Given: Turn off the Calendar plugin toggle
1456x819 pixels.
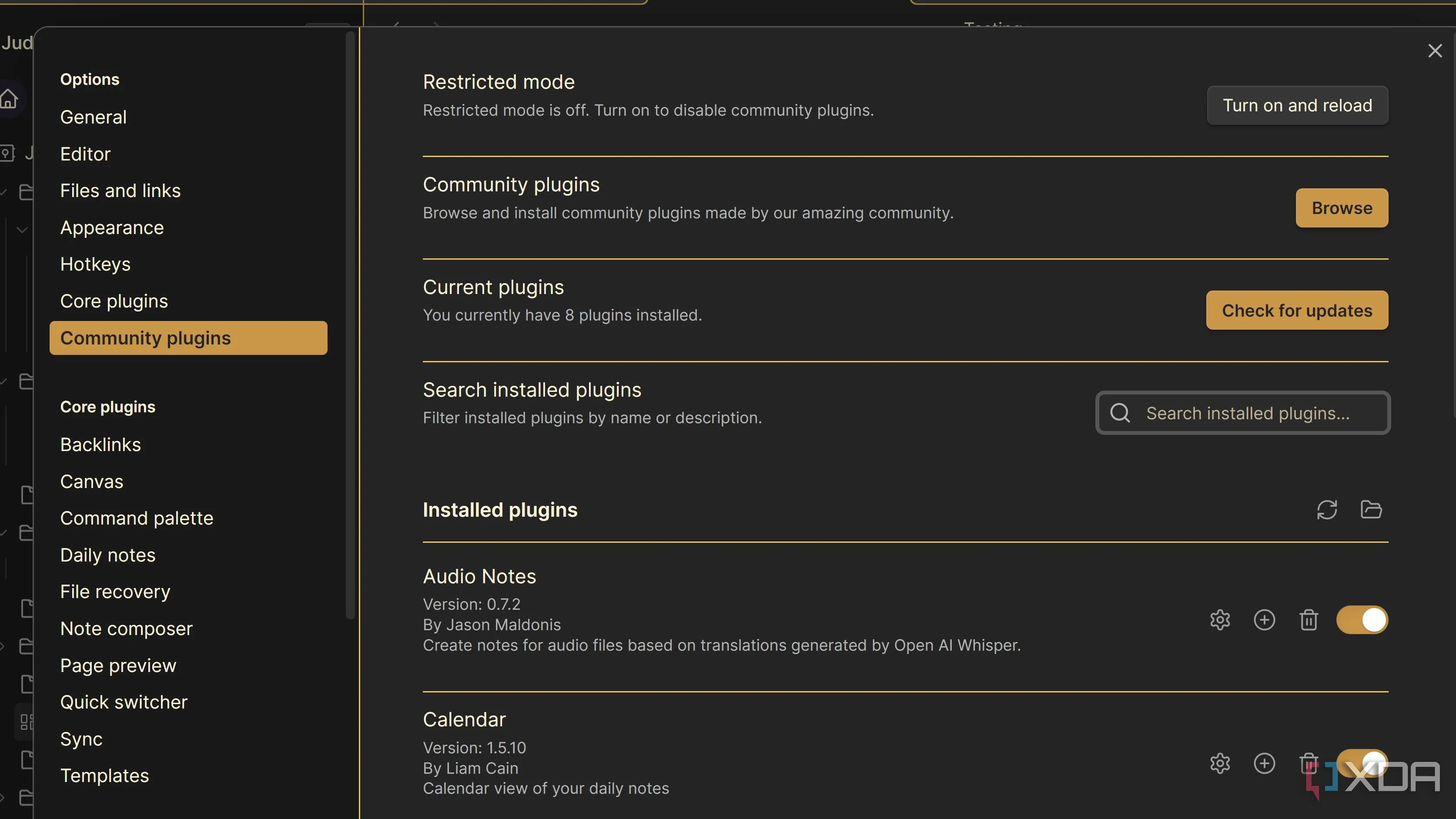Looking at the screenshot, I should 1362,763.
